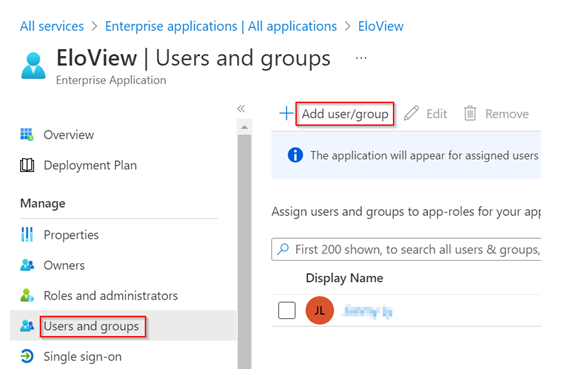Image resolution: width=586 pixels, height=383 pixels.
Task: Click the Properties bars icon
Action: coord(27,235)
